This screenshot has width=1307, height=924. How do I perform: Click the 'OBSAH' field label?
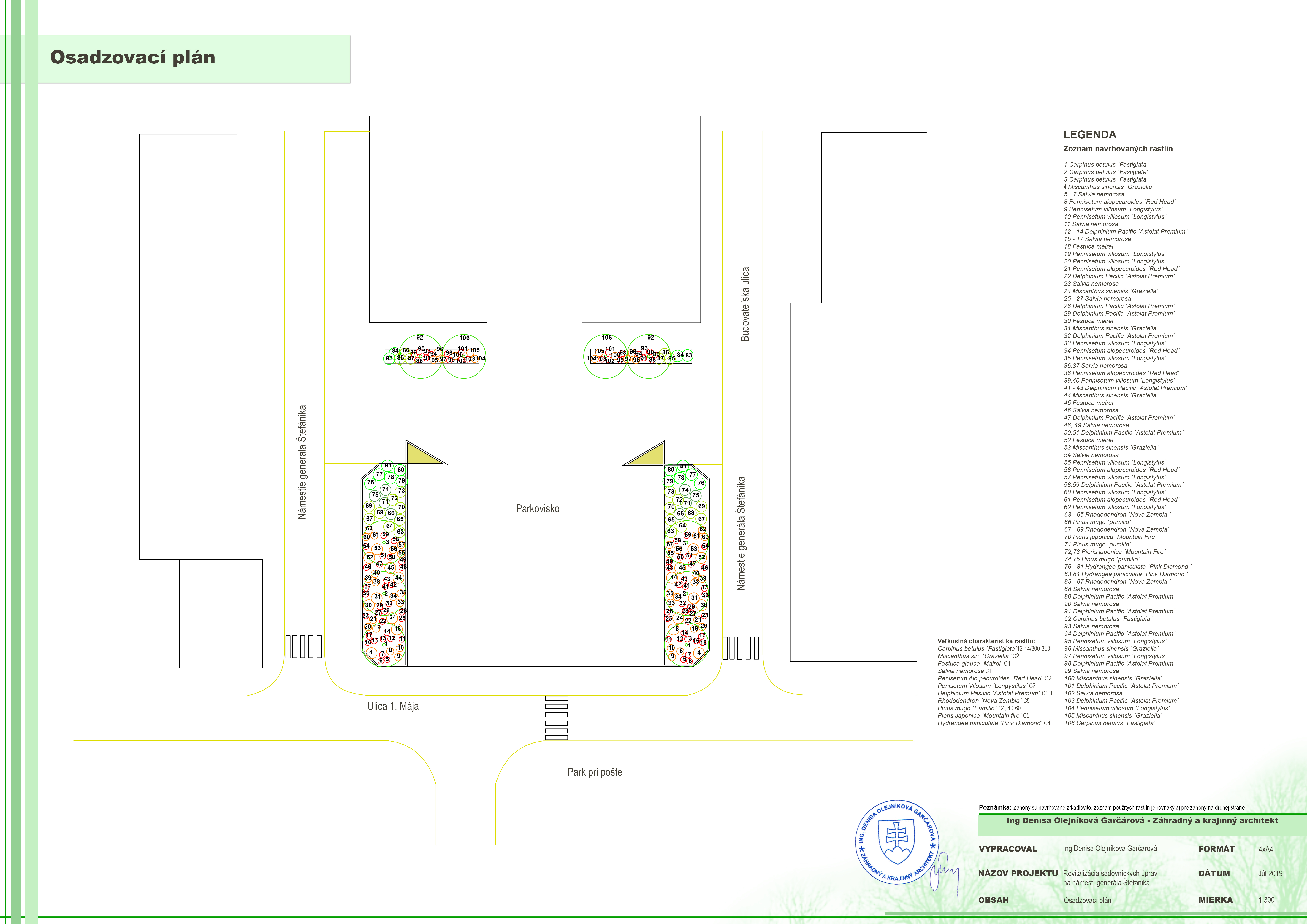coord(993,900)
